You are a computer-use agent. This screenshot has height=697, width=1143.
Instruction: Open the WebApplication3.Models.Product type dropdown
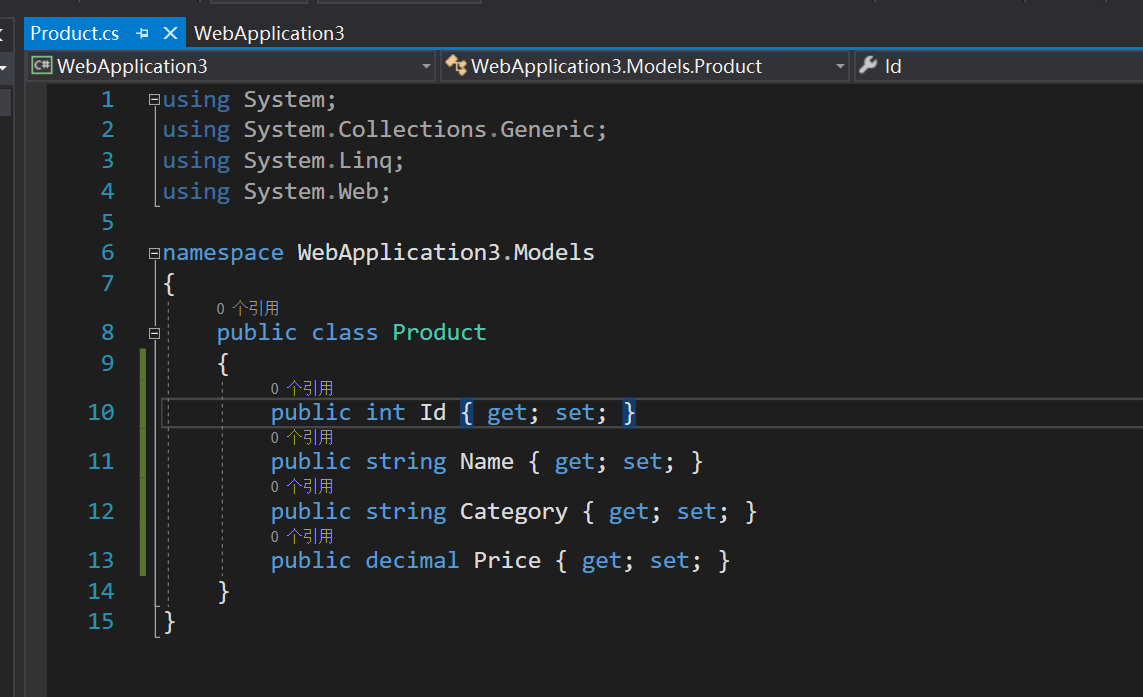(841, 67)
